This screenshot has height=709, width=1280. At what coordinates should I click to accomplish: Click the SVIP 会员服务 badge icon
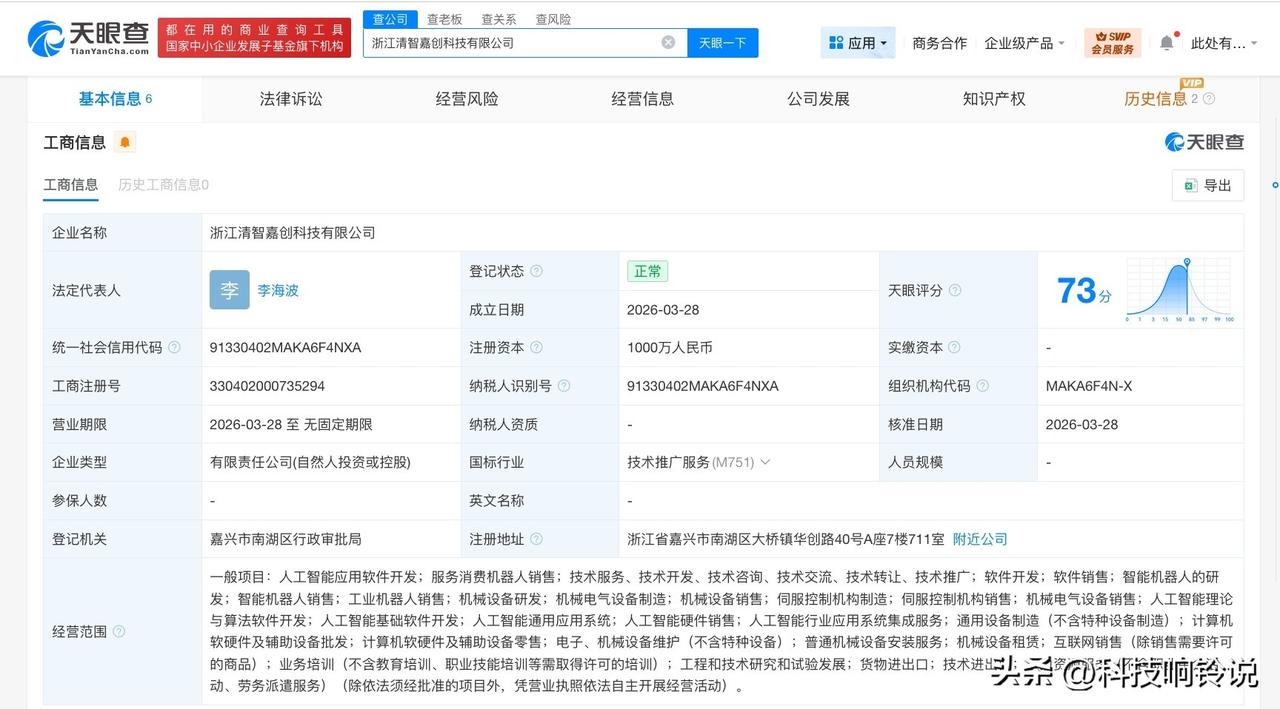click(1112, 42)
